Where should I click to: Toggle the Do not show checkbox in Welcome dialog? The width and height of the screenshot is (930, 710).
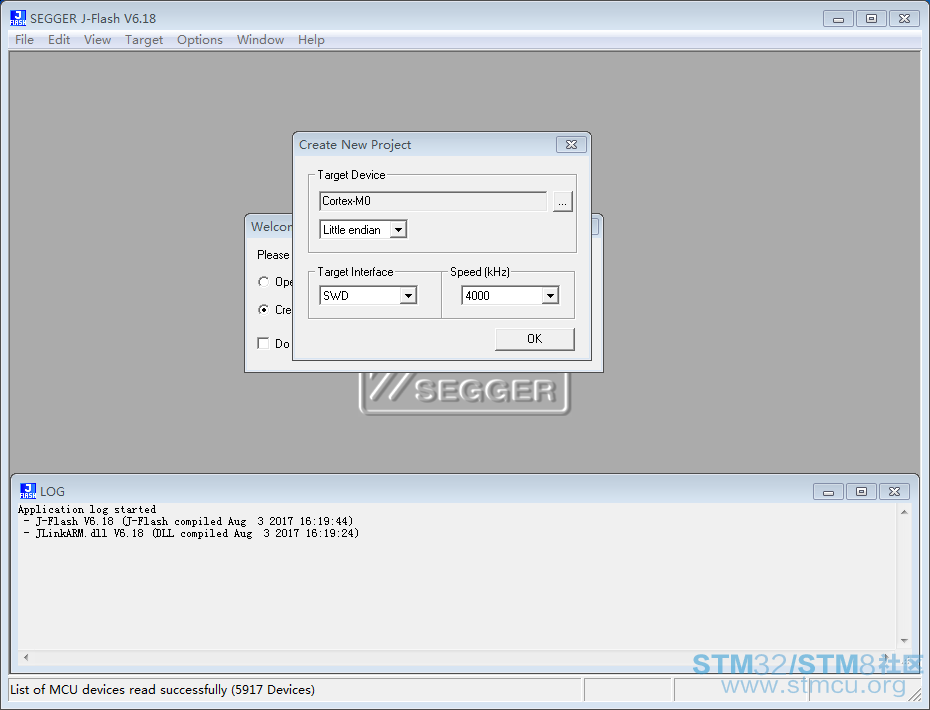click(x=263, y=343)
